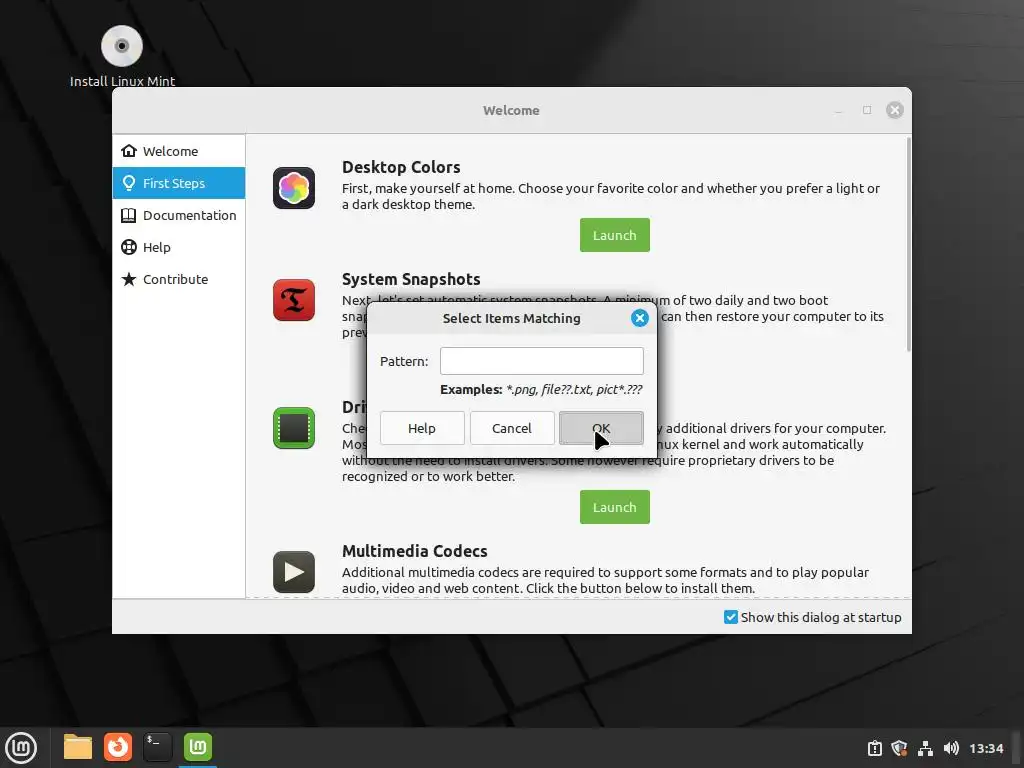Open the sound volume tray icon
This screenshot has height=768, width=1024.
click(x=951, y=748)
